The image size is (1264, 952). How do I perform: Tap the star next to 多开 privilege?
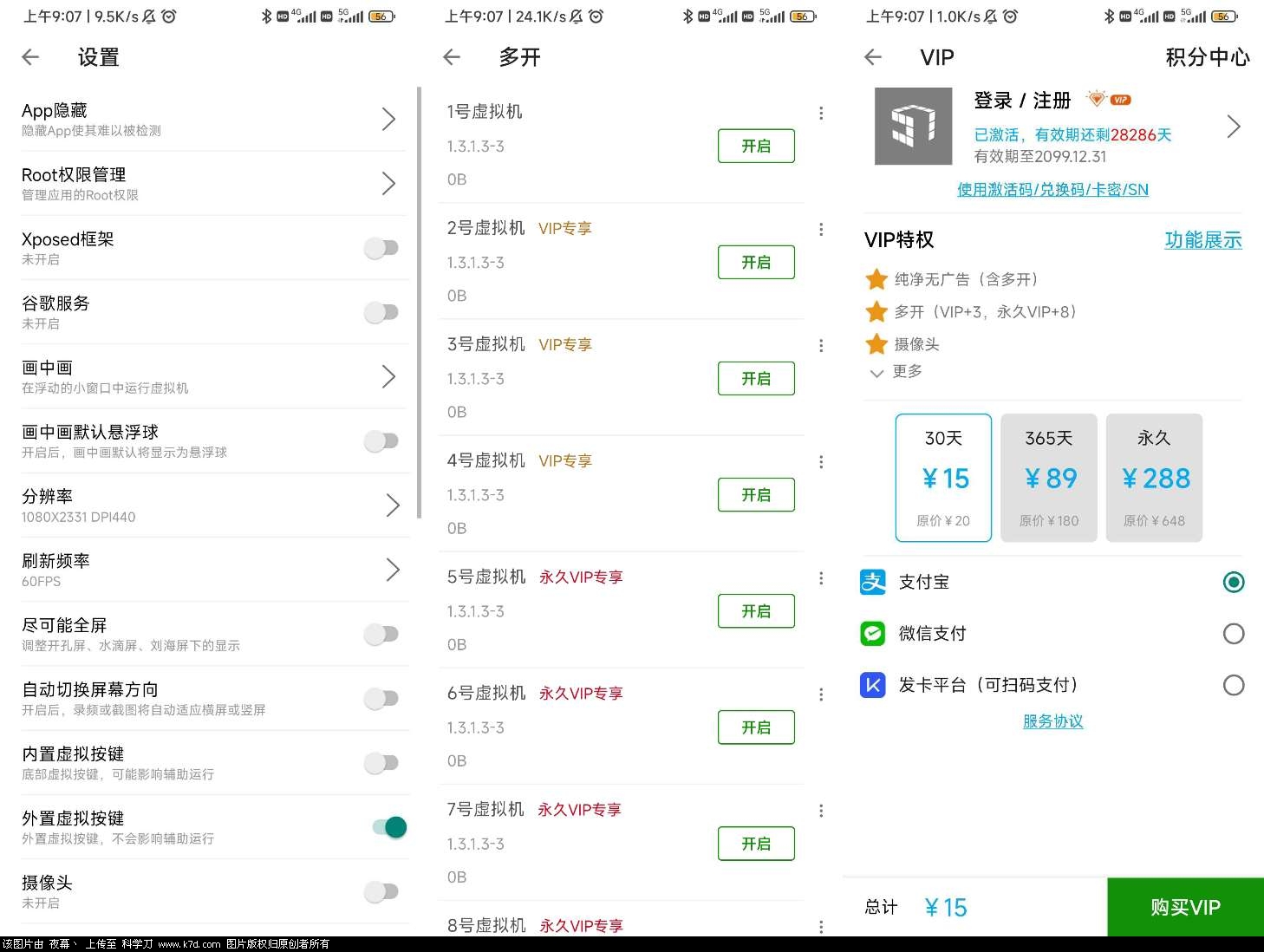876,311
